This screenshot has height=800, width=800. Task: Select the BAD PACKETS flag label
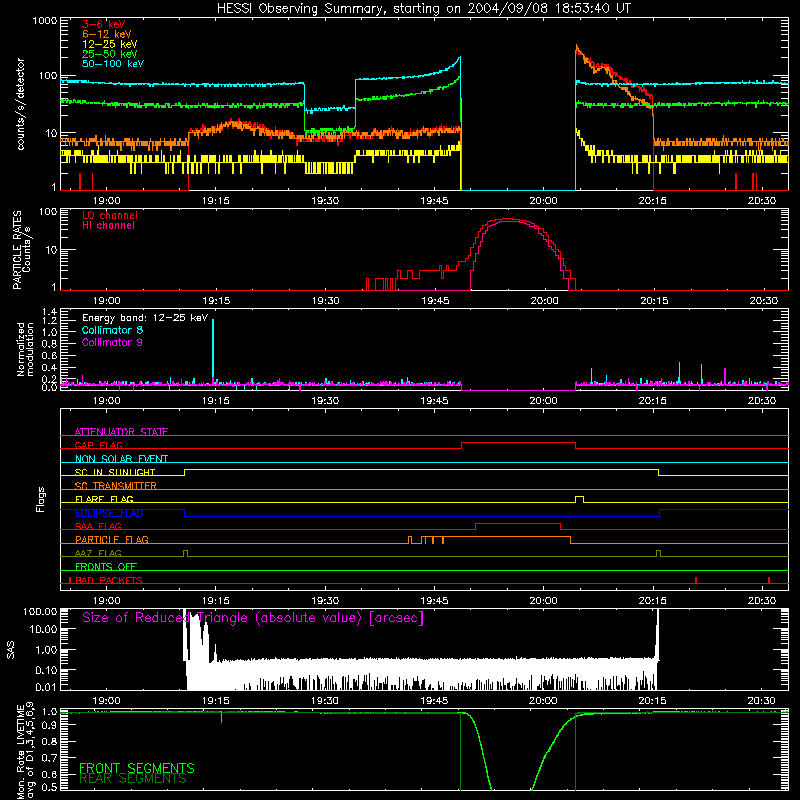point(108,580)
